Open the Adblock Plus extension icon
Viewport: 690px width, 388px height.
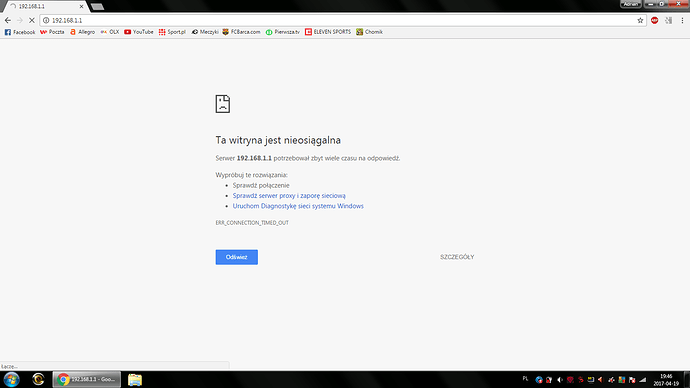655,20
